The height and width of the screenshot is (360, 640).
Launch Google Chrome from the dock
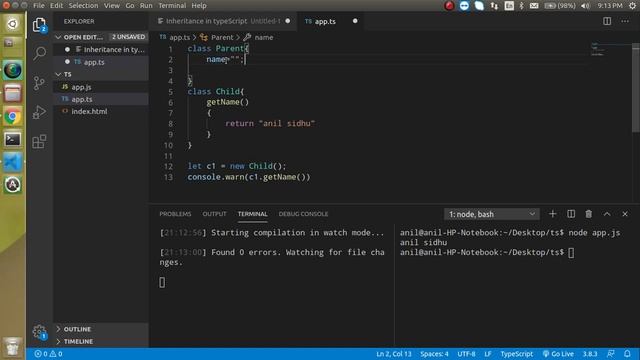(13, 117)
